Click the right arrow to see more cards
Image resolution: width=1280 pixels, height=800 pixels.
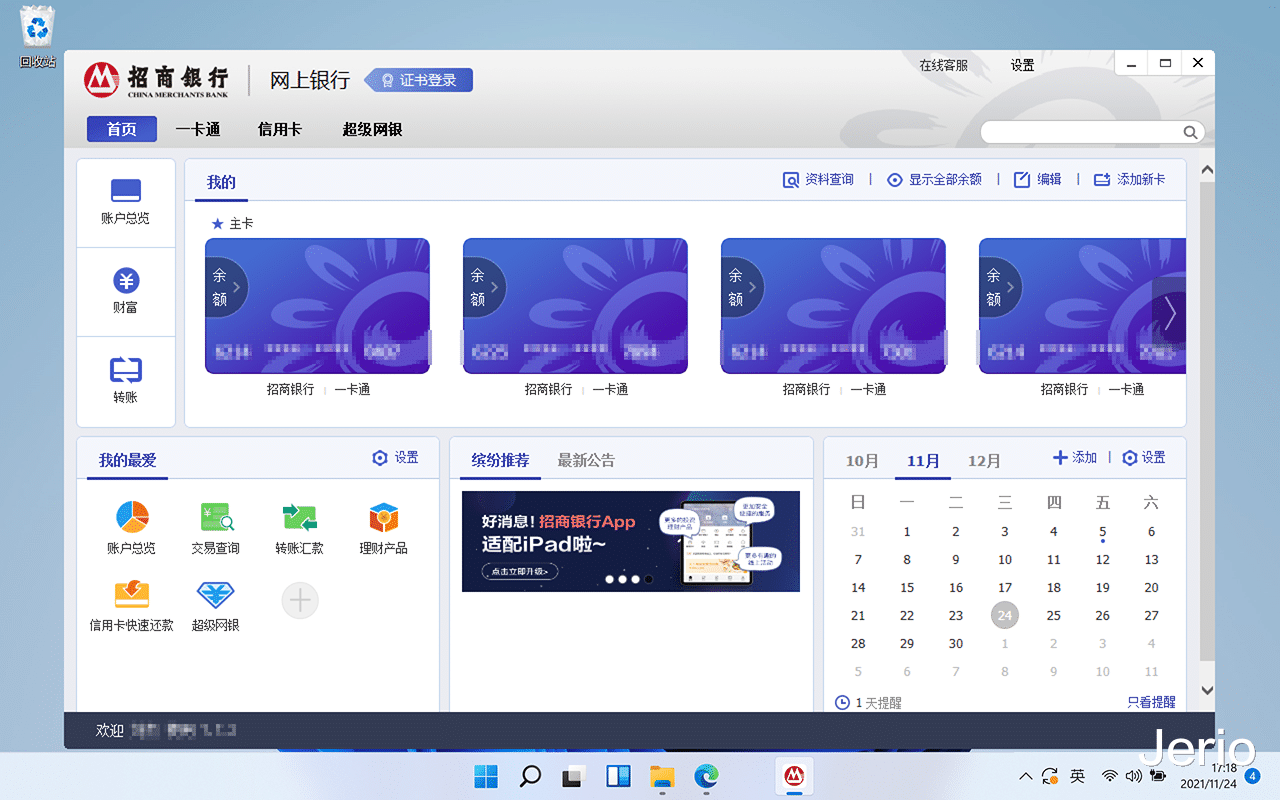click(1169, 313)
